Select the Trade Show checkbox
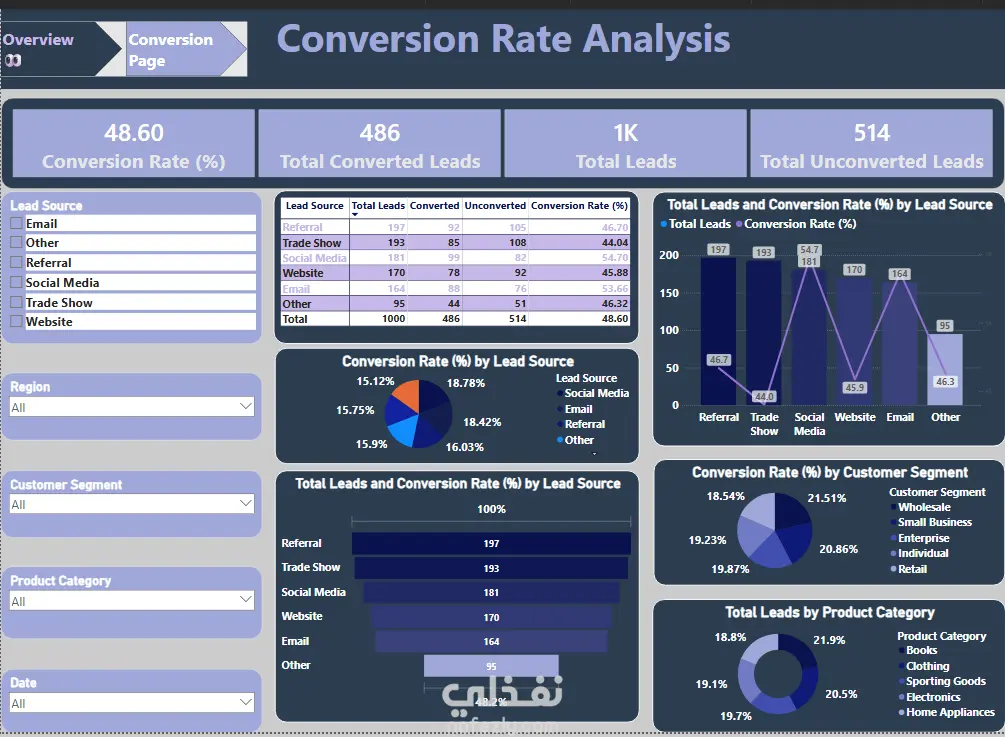Viewport: 1005px width, 737px height. click(x=17, y=302)
